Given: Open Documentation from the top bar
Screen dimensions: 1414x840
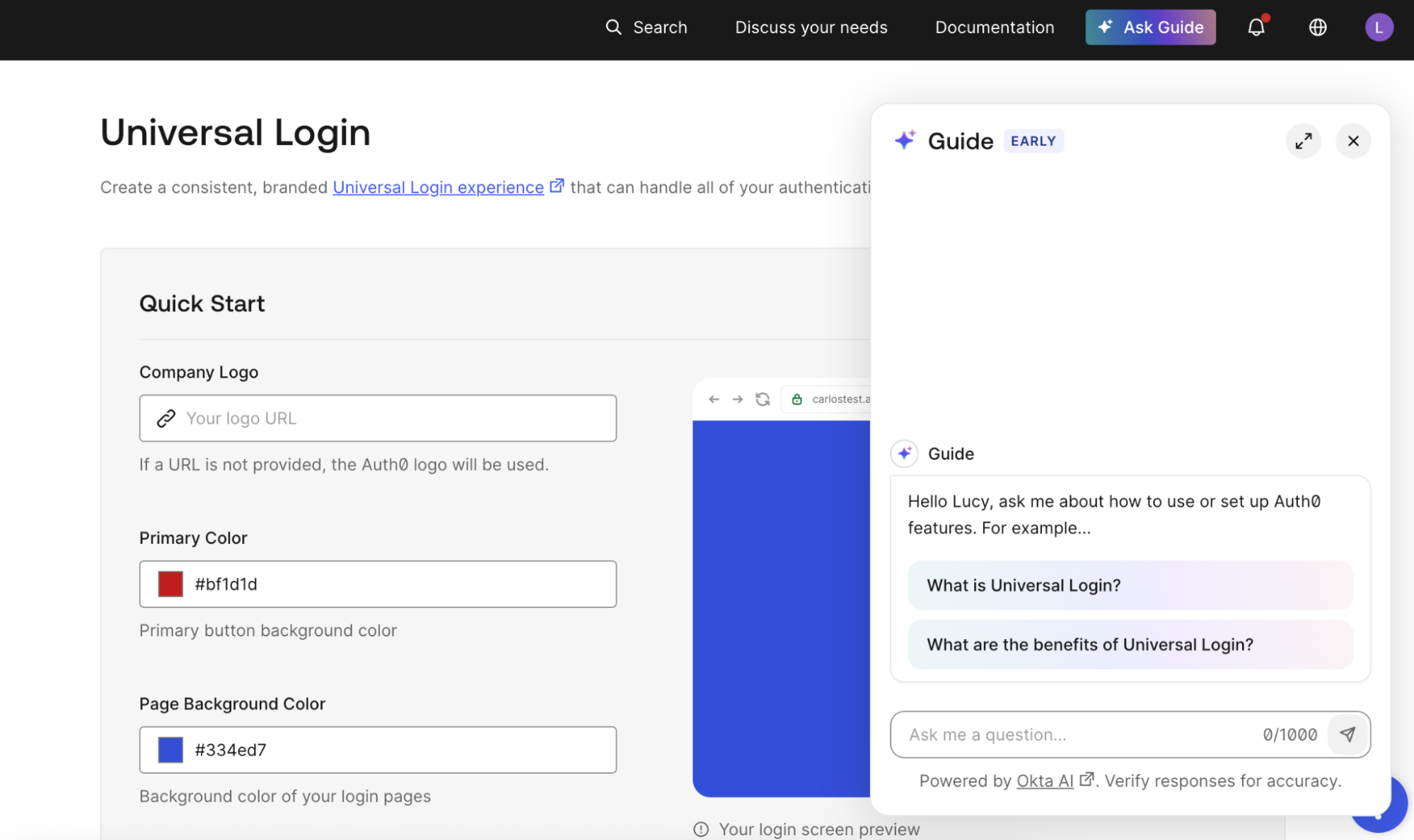Looking at the screenshot, I should [994, 27].
